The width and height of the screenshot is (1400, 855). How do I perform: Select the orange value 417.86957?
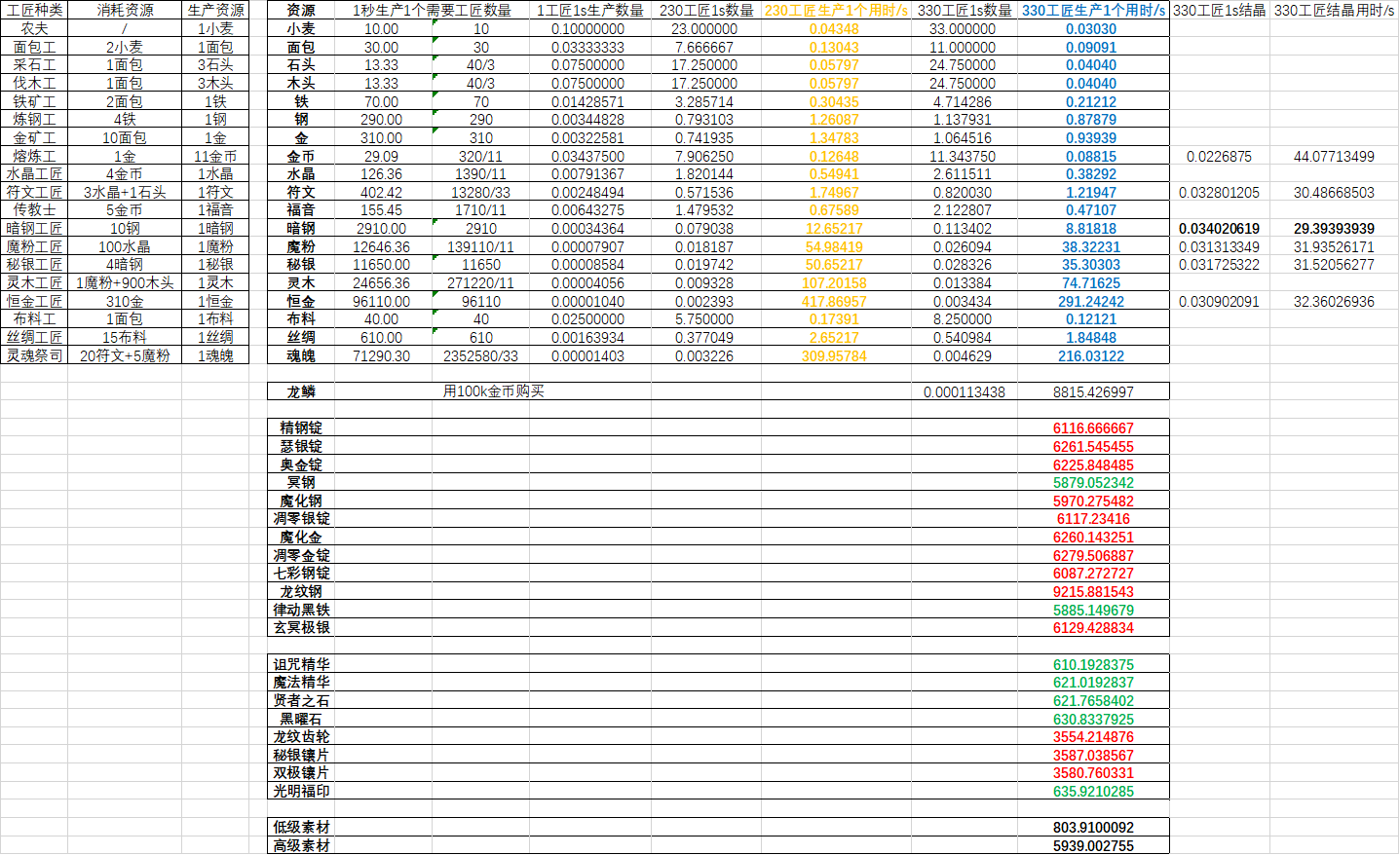(x=836, y=301)
